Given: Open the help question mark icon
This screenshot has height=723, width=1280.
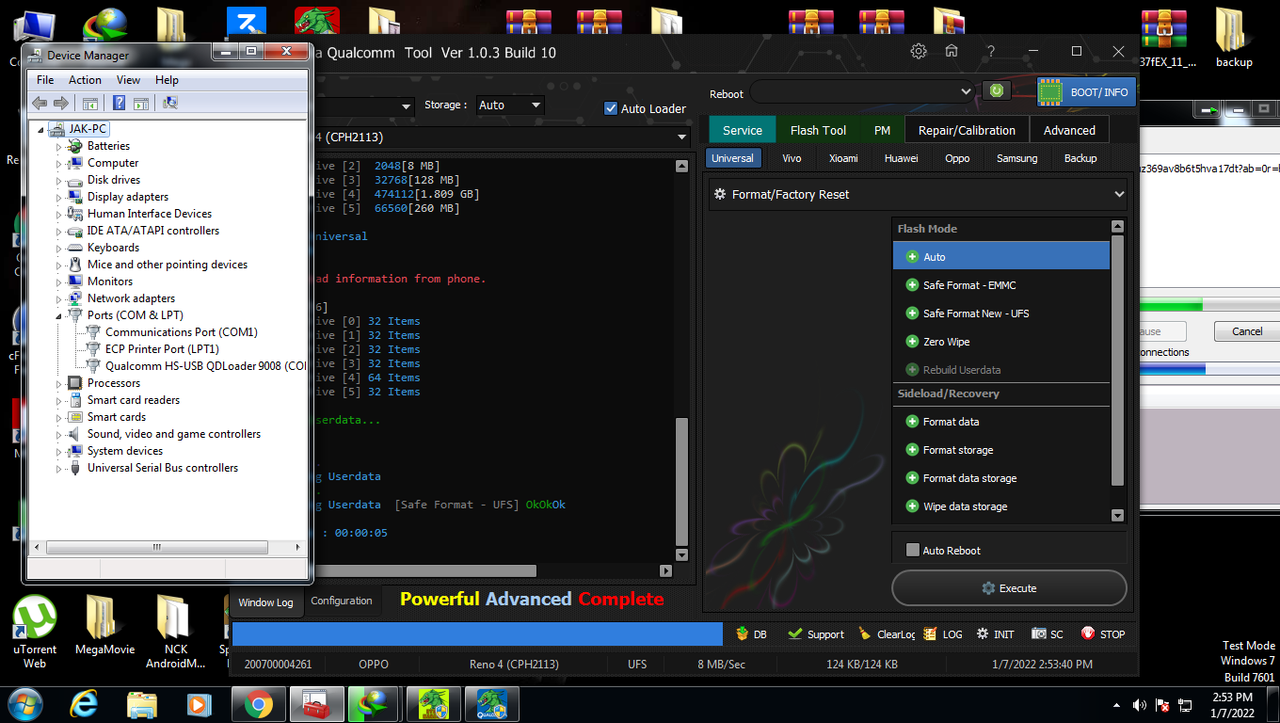Looking at the screenshot, I should 990,51.
